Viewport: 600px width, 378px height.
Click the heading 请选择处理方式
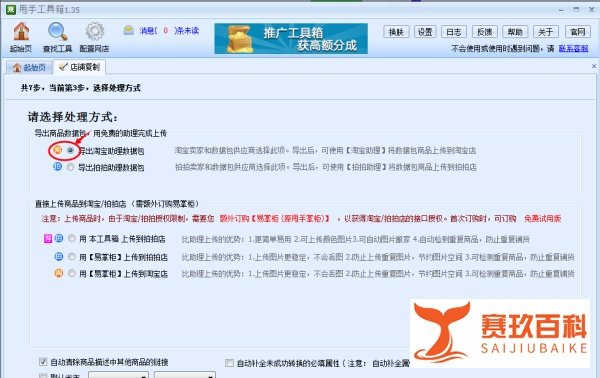73,117
